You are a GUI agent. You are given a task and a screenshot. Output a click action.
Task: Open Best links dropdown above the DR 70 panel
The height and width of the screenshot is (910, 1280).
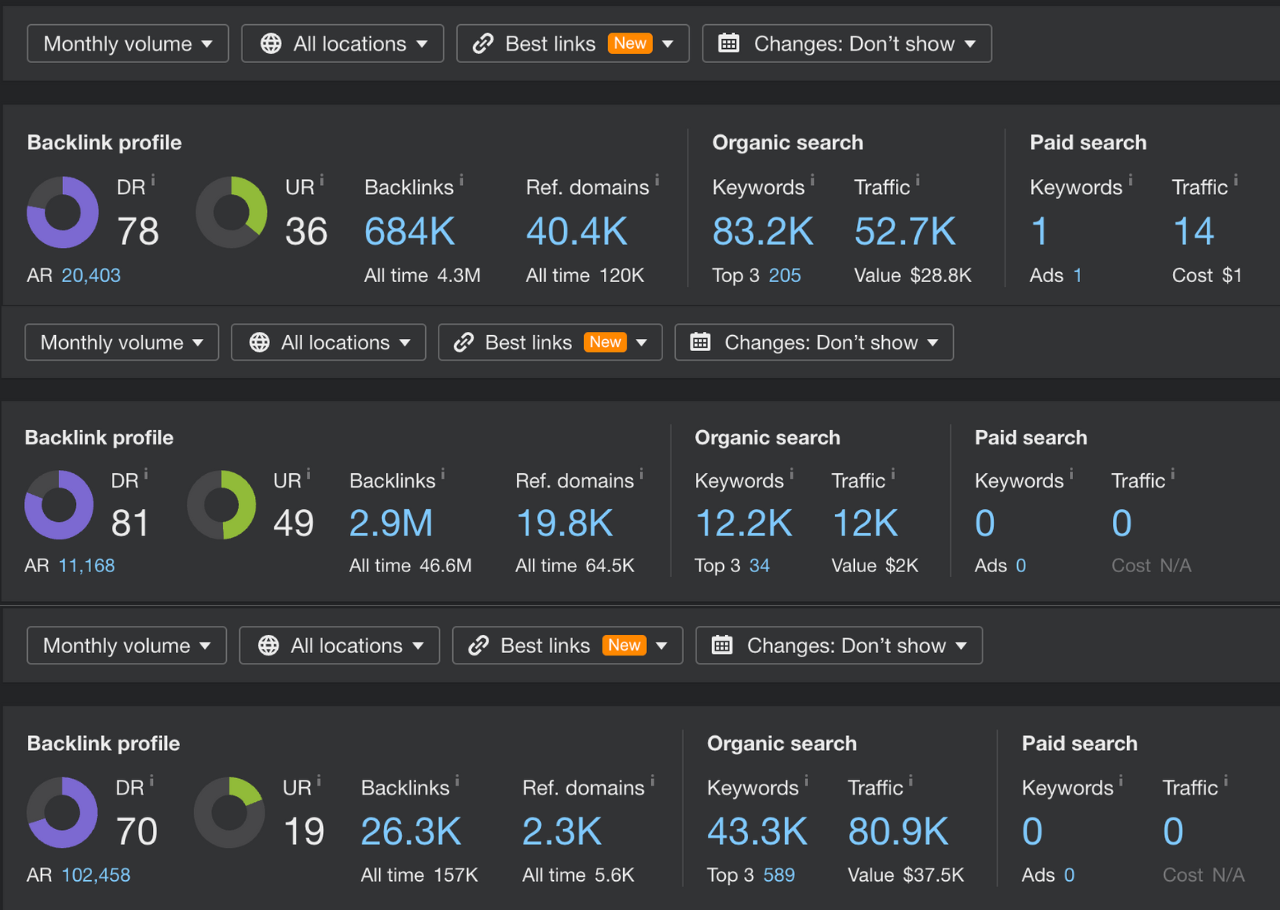[x=567, y=646]
